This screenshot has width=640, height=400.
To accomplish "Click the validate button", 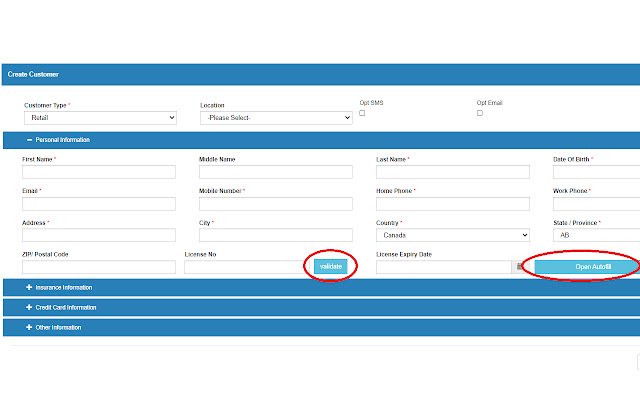I will [331, 267].
